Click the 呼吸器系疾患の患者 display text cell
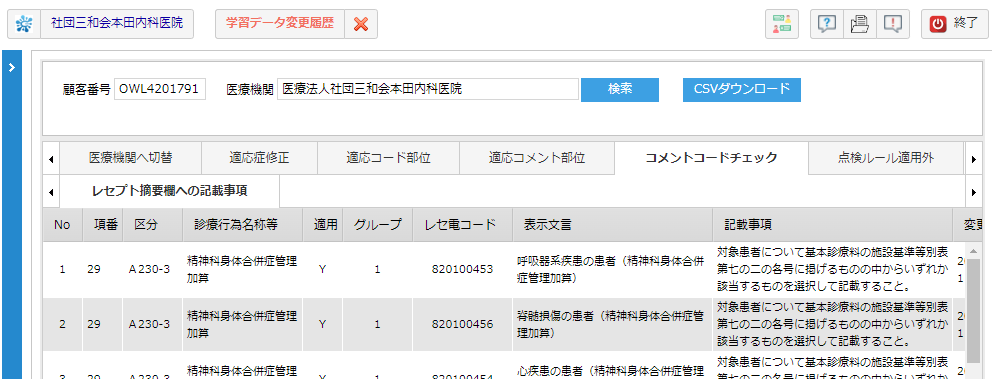Viewport: 992px width, 379px height. tap(612, 270)
